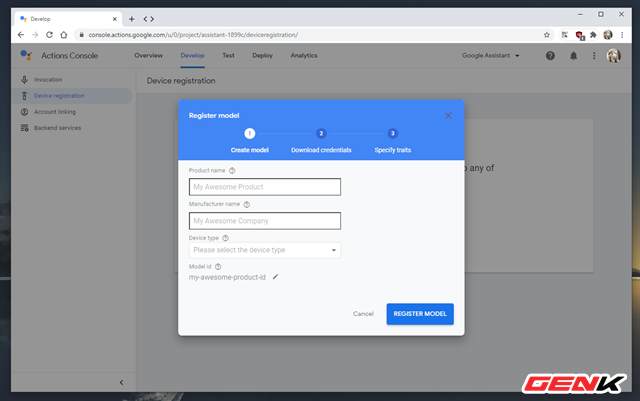This screenshot has width=640, height=401.
Task: Switch to the Develop tab
Action: coord(192,56)
